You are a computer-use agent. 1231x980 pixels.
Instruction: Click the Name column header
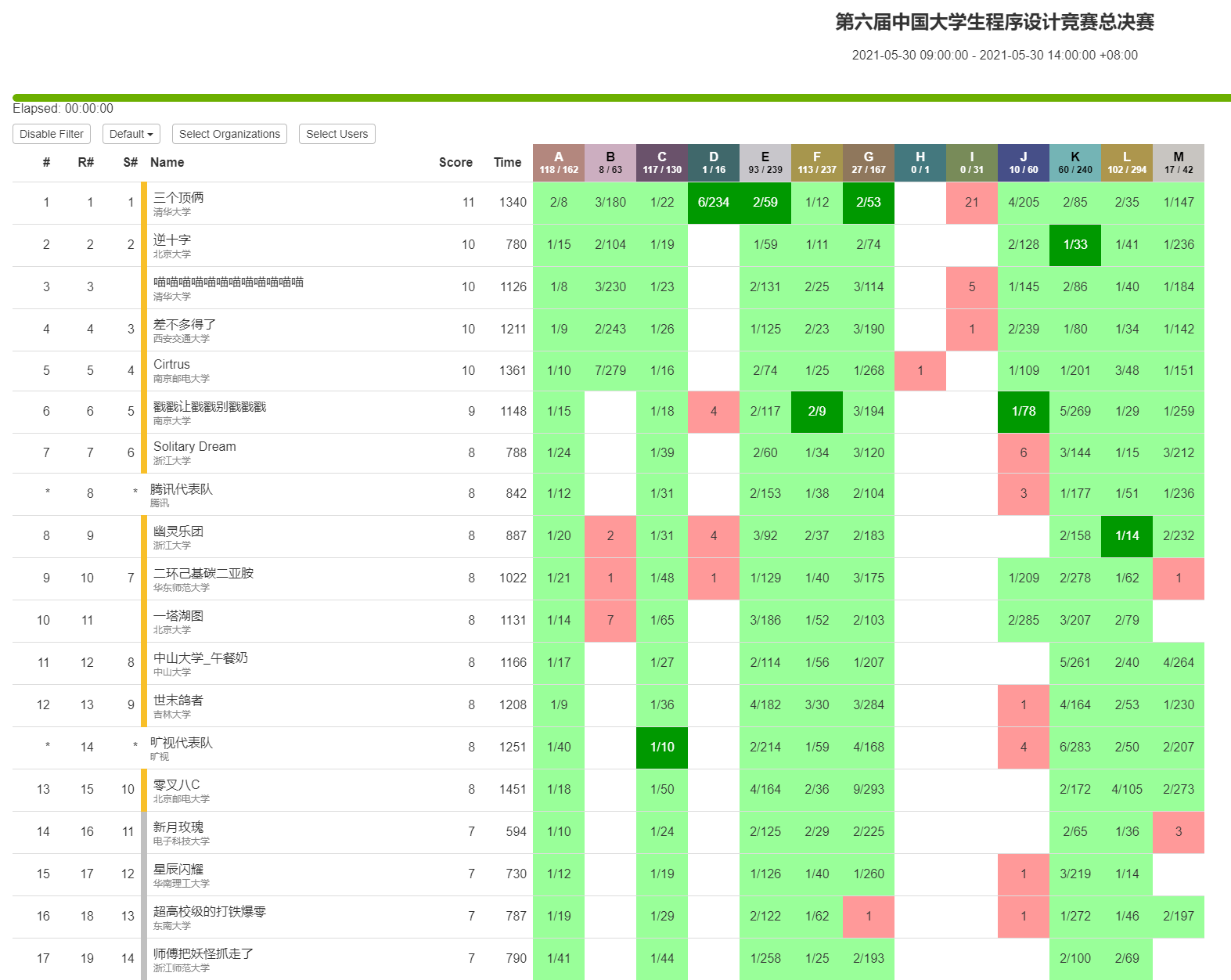click(167, 162)
